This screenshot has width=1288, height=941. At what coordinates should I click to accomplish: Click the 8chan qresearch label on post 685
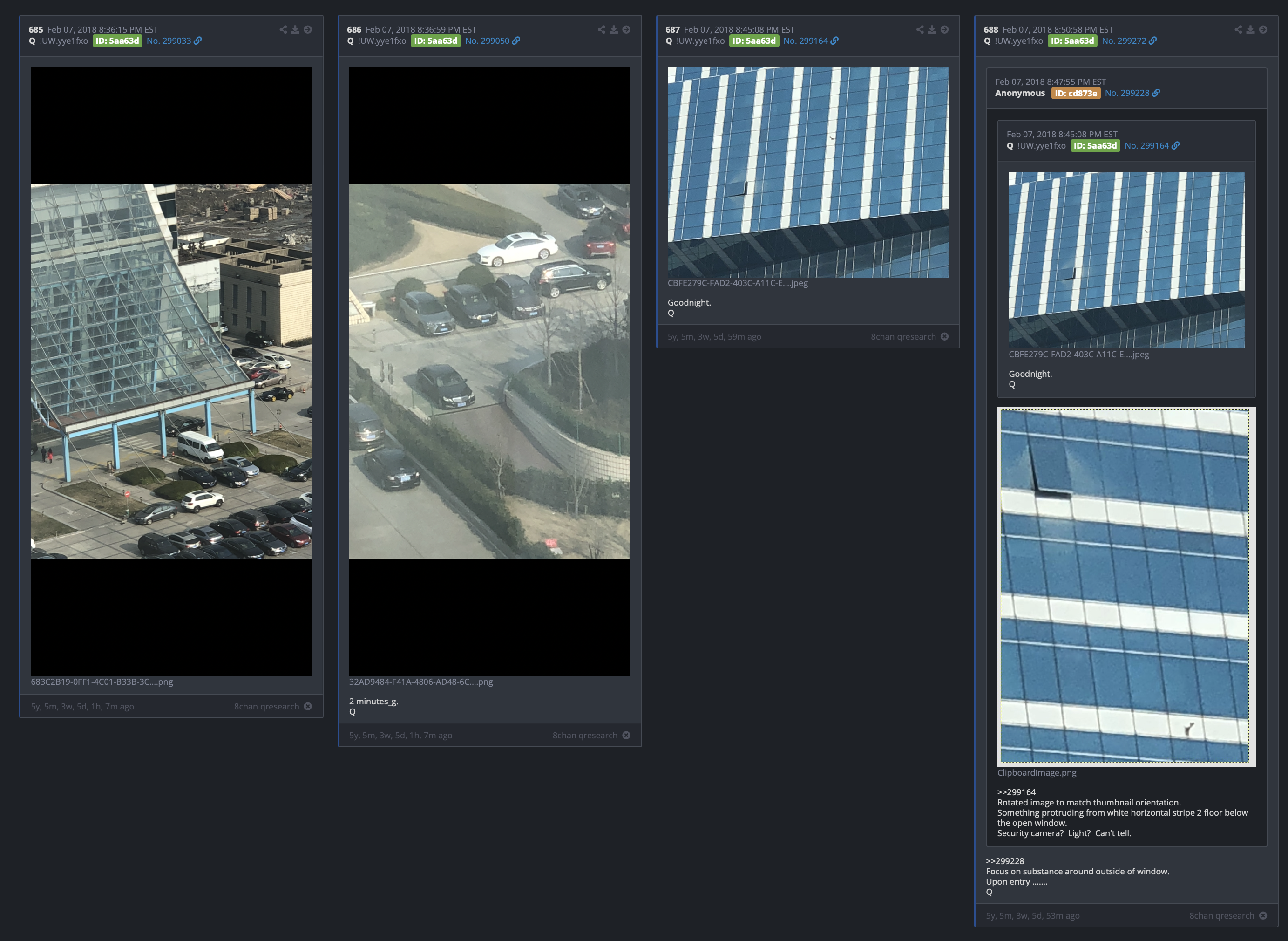[x=266, y=706]
